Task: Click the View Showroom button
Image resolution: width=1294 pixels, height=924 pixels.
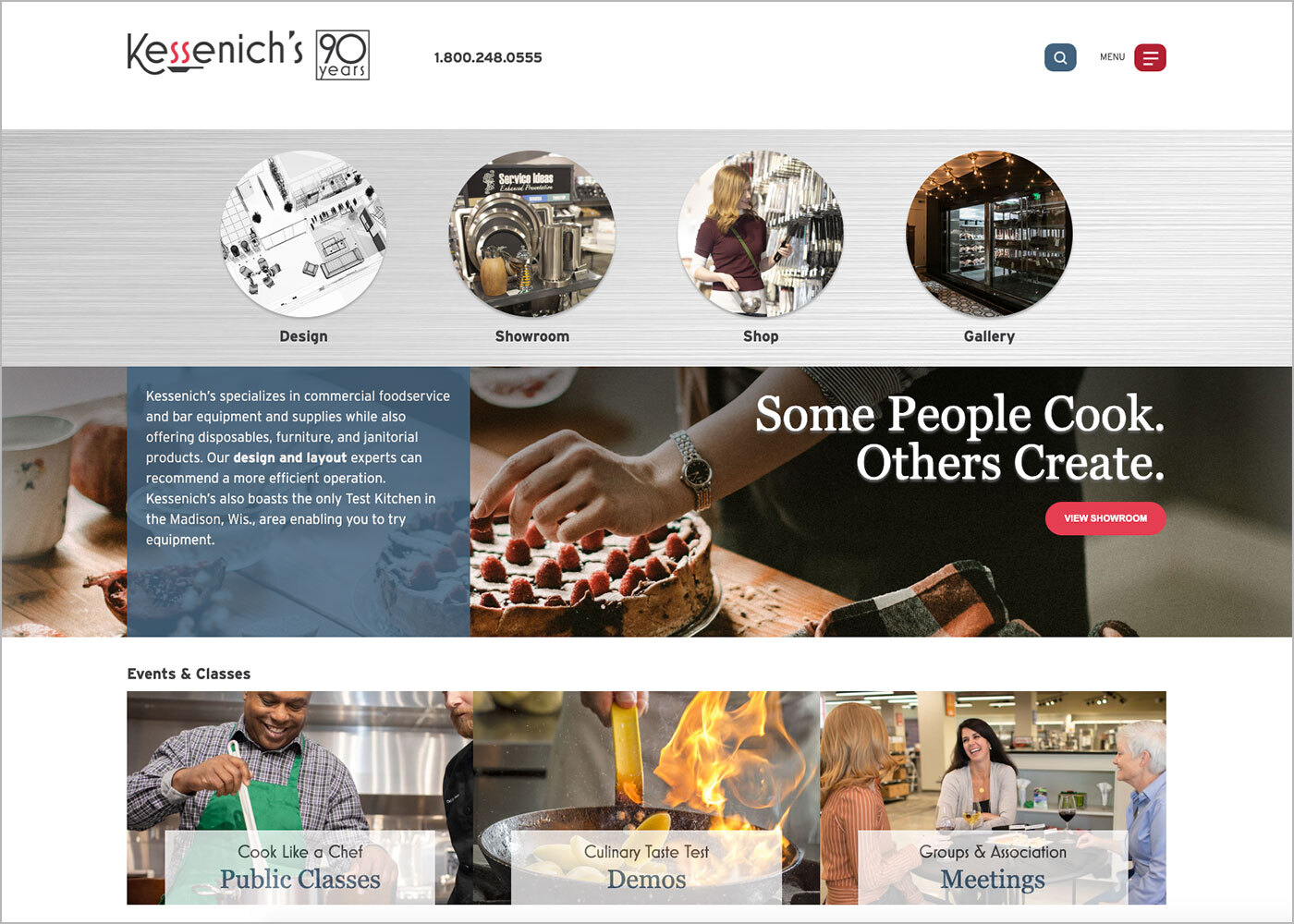Action: pos(1105,518)
